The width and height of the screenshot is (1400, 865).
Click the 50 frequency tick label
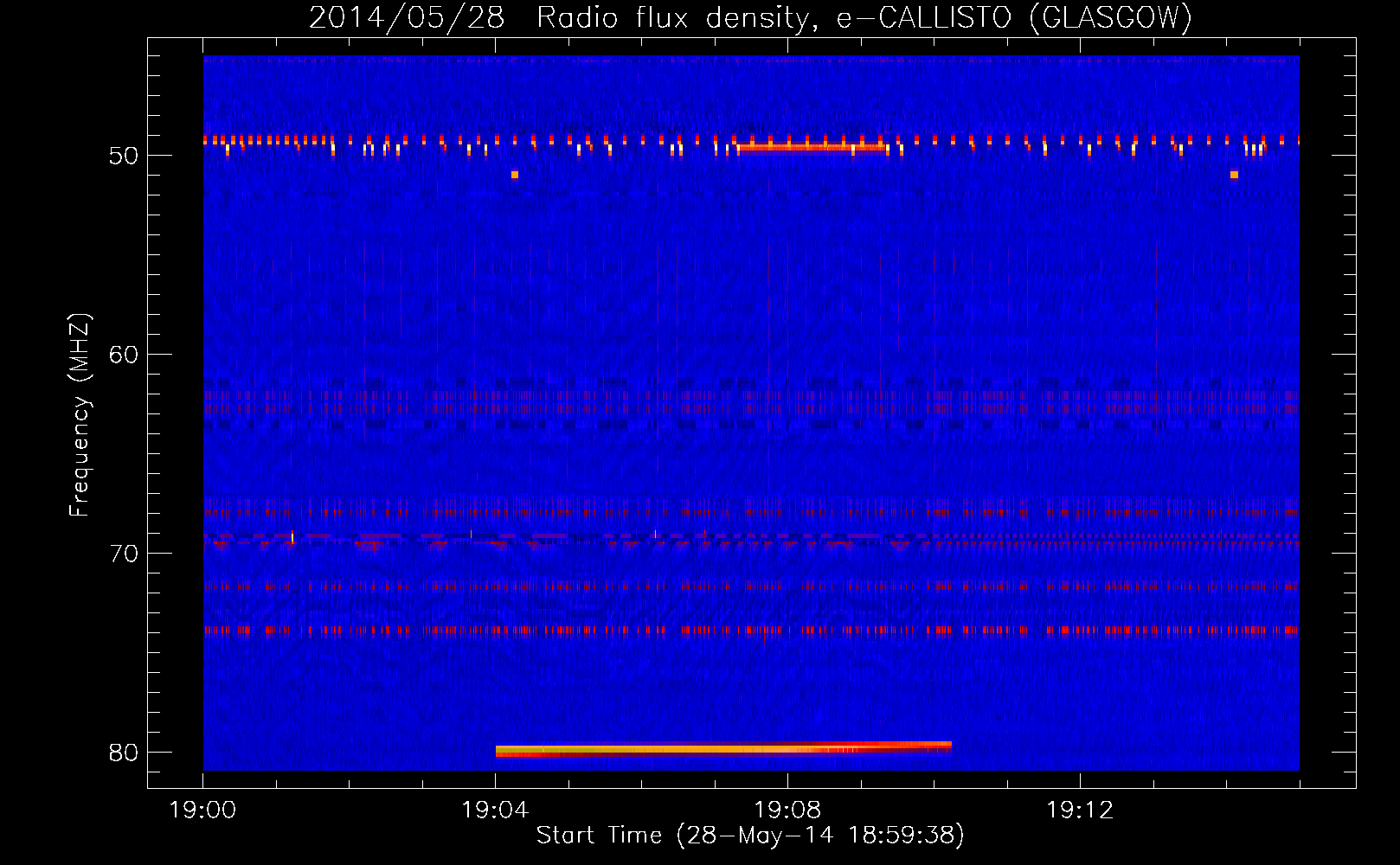coord(124,156)
